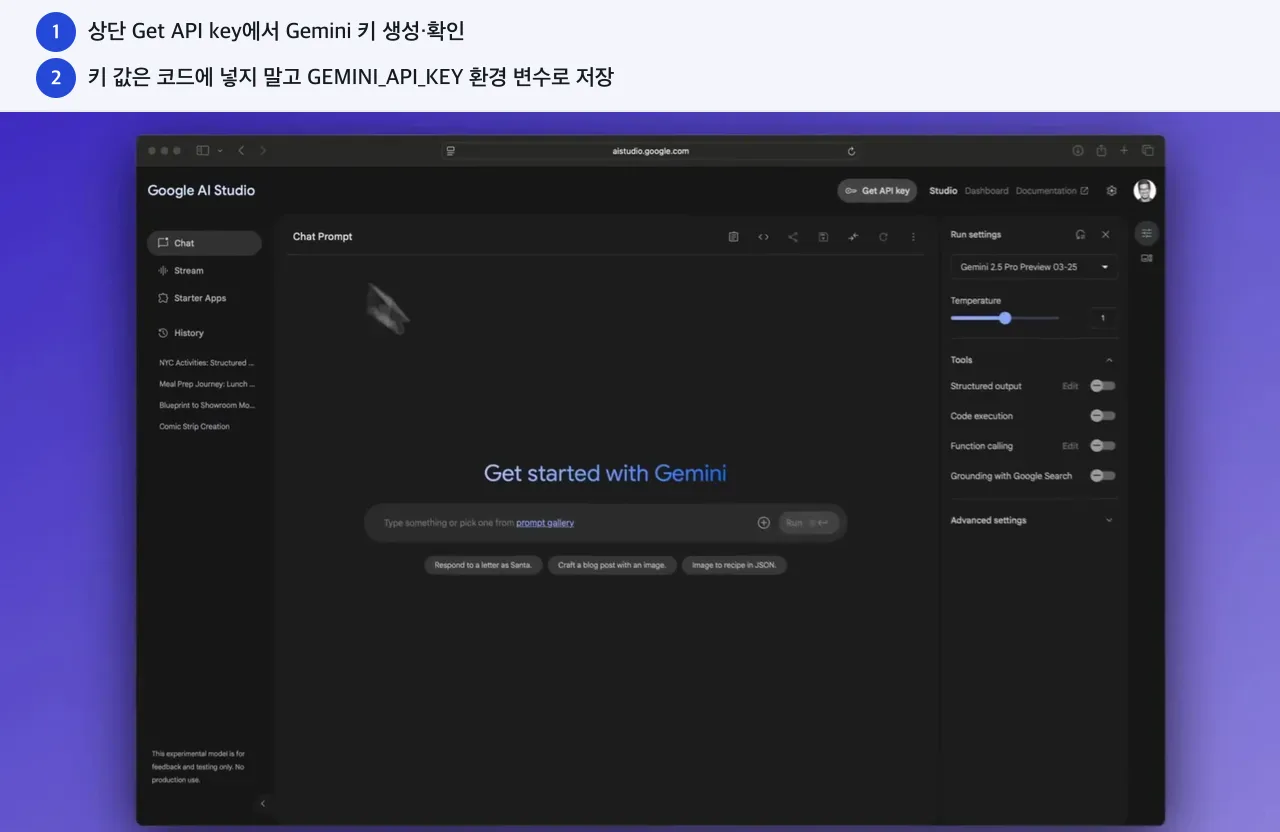
Task: Pick 'Image to recipe in JSON' suggestion
Action: pos(735,565)
